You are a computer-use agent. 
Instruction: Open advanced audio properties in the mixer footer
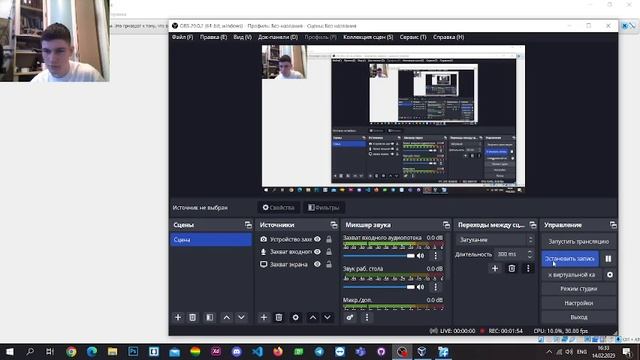[350, 317]
